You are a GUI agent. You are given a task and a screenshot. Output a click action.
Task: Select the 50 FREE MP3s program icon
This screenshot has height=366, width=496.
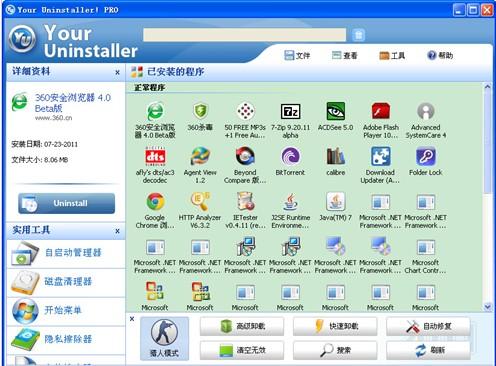pyautogui.click(x=245, y=111)
